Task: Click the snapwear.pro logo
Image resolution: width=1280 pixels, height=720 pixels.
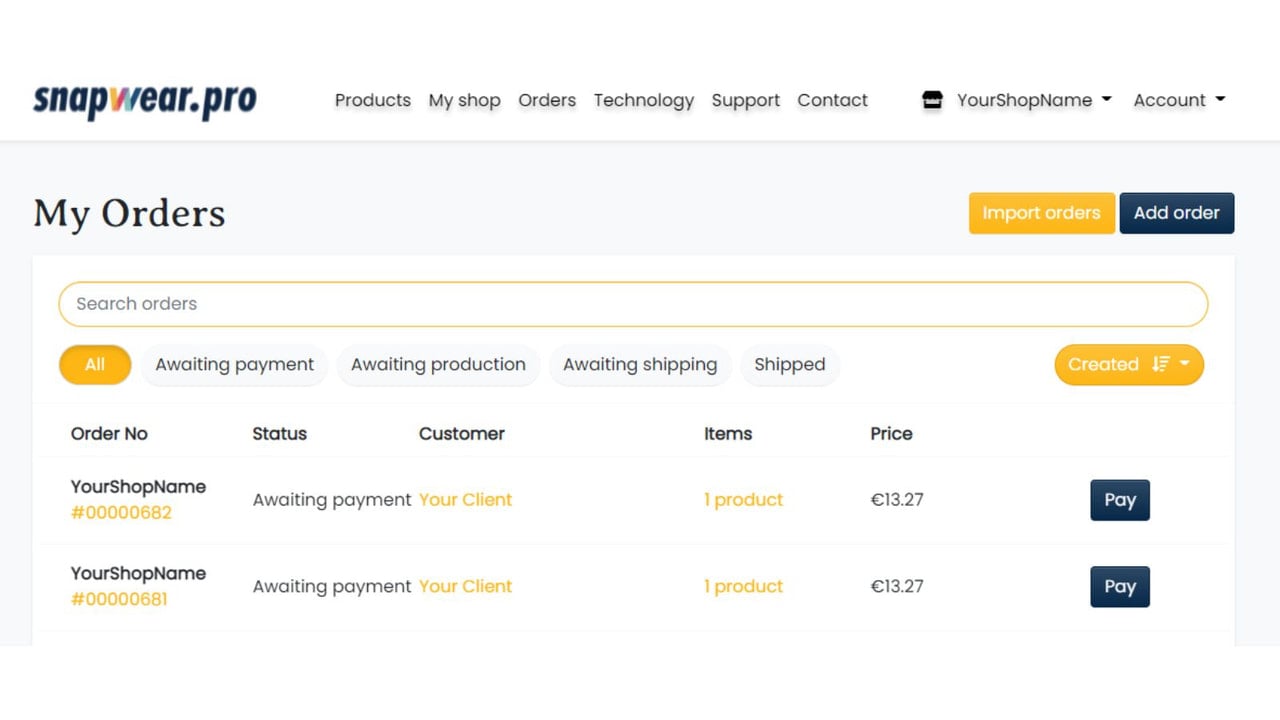Action: click(x=145, y=100)
